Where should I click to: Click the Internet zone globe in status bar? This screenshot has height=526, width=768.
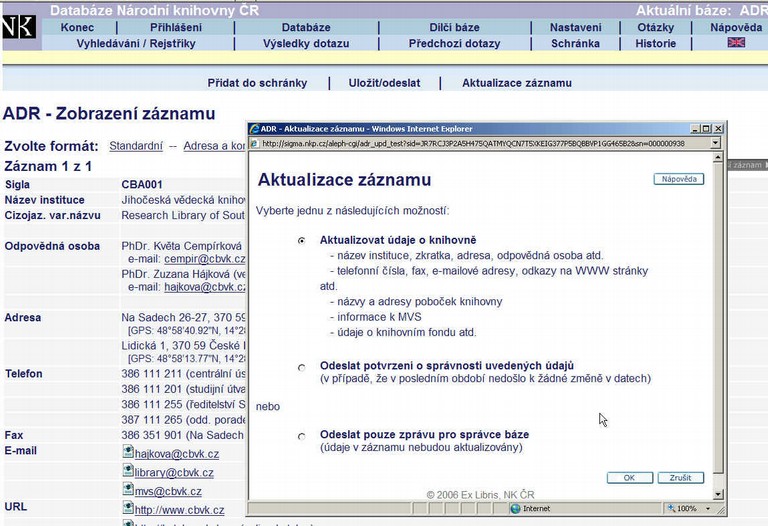tap(515, 508)
